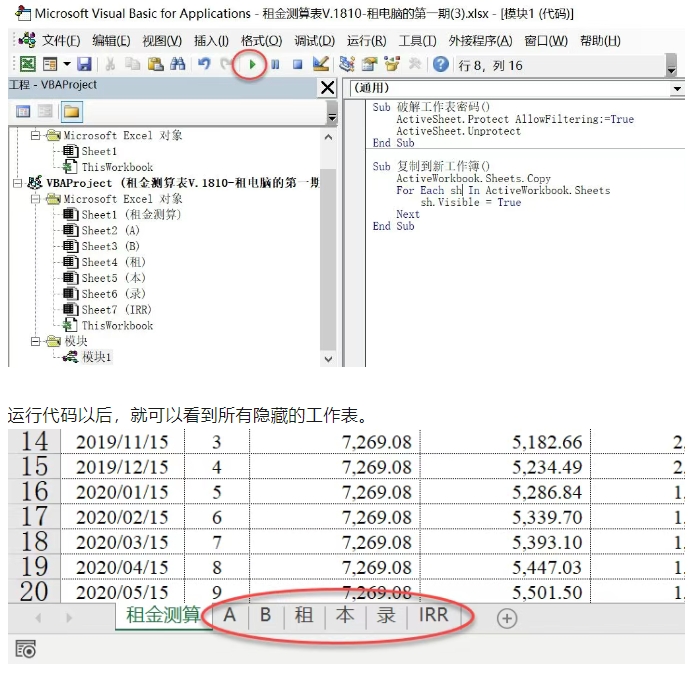Click the Undo arrow in the toolbar
The image size is (697, 674).
(x=204, y=64)
